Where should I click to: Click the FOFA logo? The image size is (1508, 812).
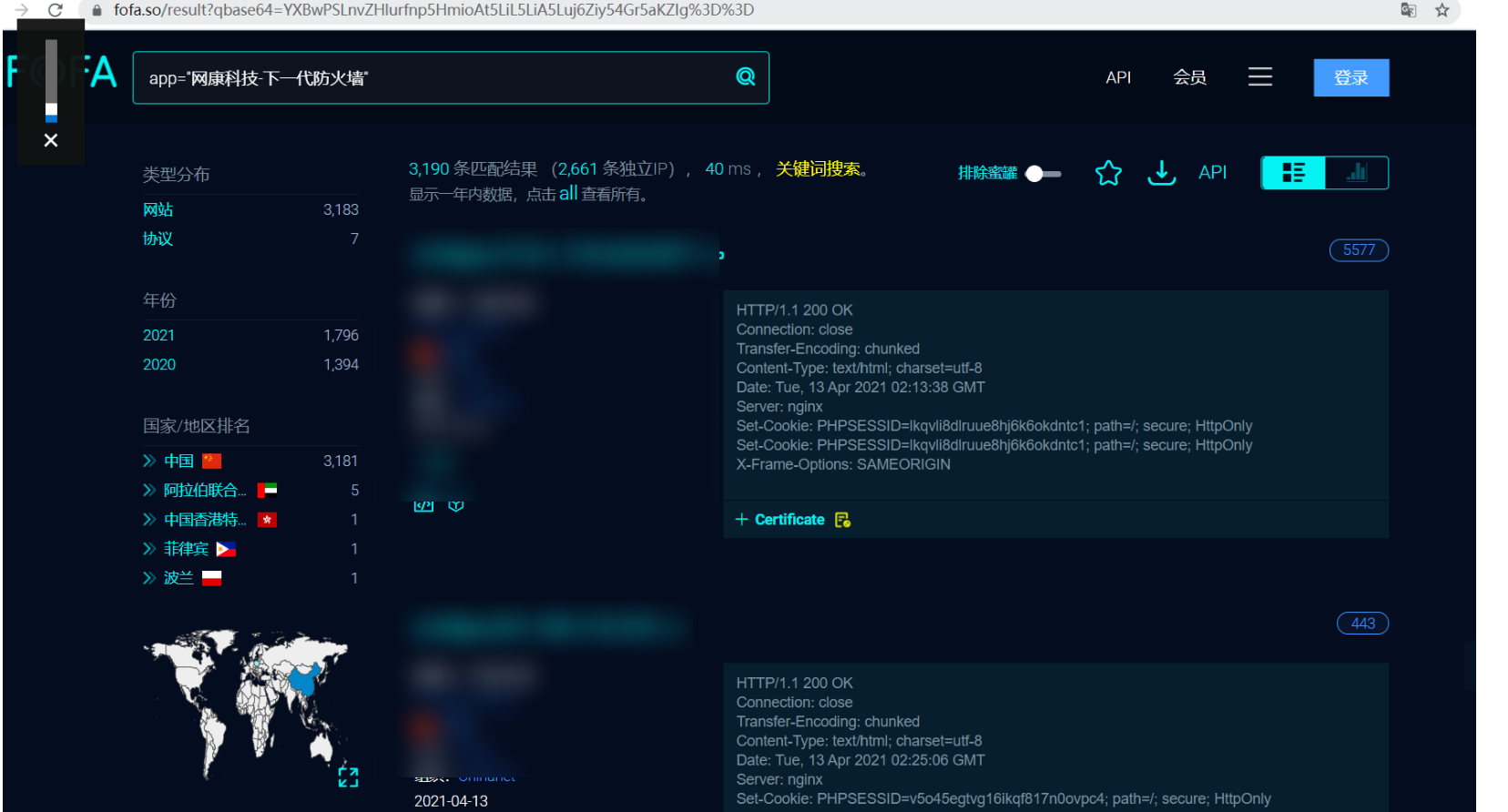click(62, 72)
